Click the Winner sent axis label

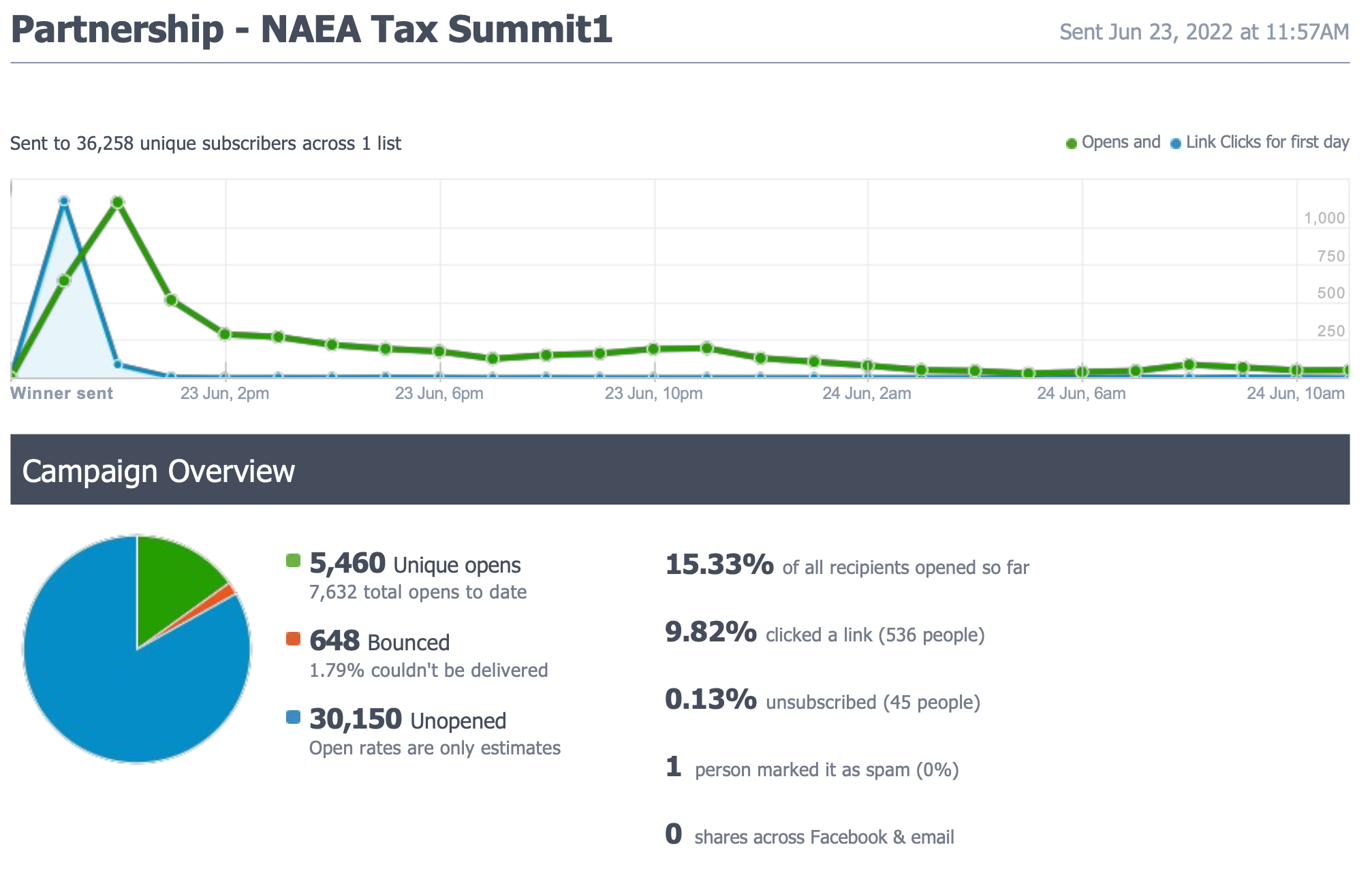click(x=61, y=394)
